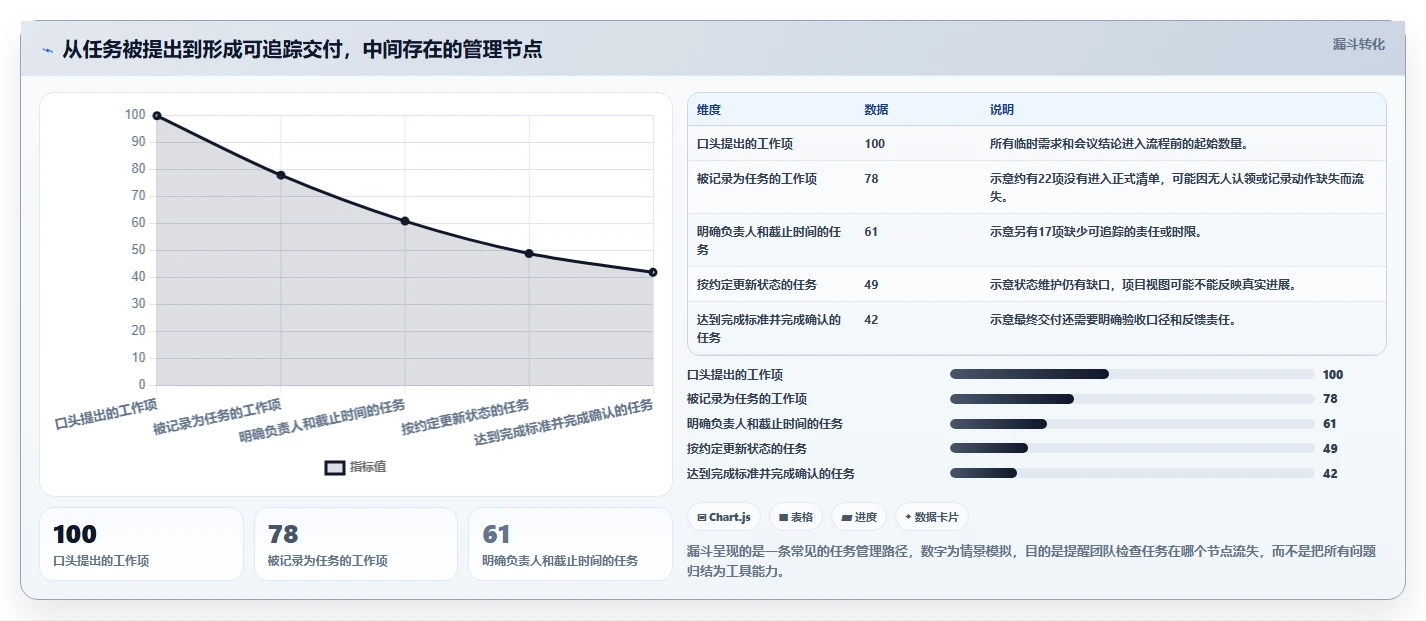Click the x-axis label 明确负责人和截止时间的任务
Viewport: 1426px width, 621px height.
[x=323, y=421]
